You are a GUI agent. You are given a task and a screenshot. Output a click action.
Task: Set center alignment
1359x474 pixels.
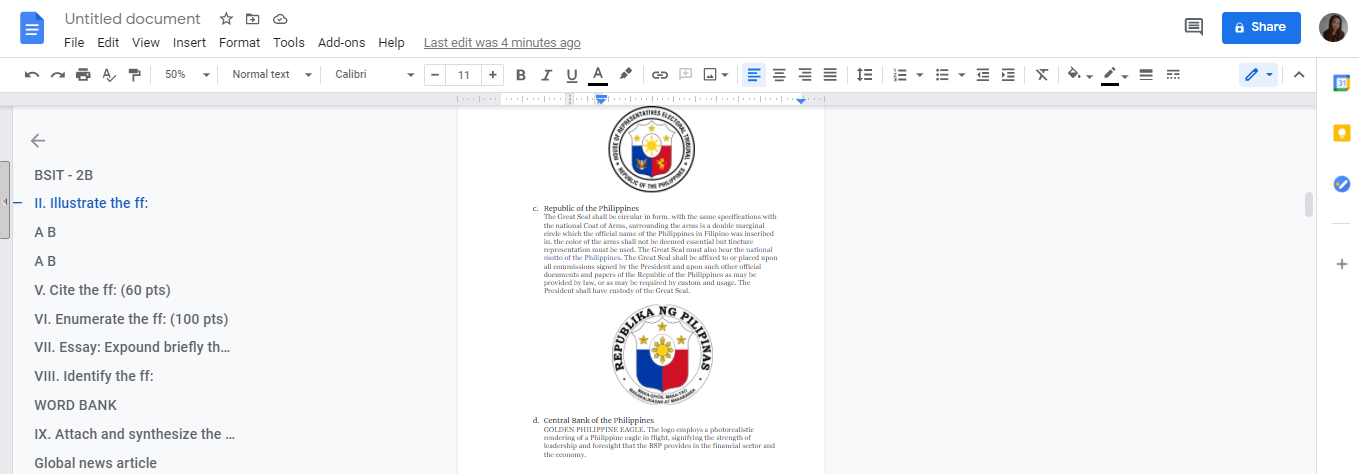(x=779, y=75)
